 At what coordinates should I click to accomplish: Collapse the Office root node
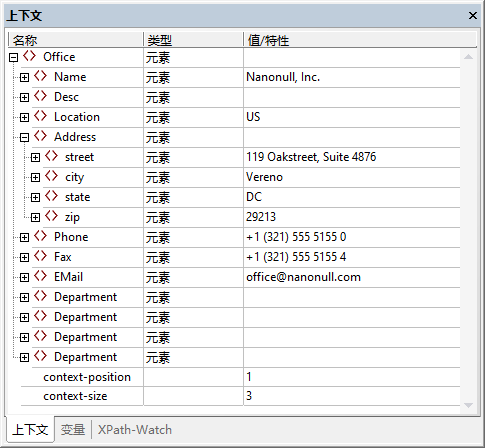click(13, 58)
